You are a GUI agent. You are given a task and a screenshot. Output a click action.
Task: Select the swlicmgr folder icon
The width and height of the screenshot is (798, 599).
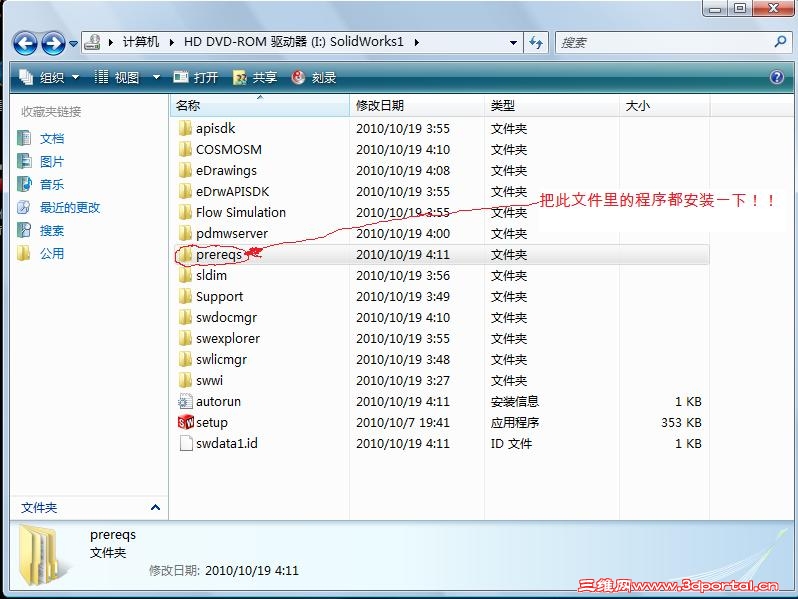coord(185,359)
